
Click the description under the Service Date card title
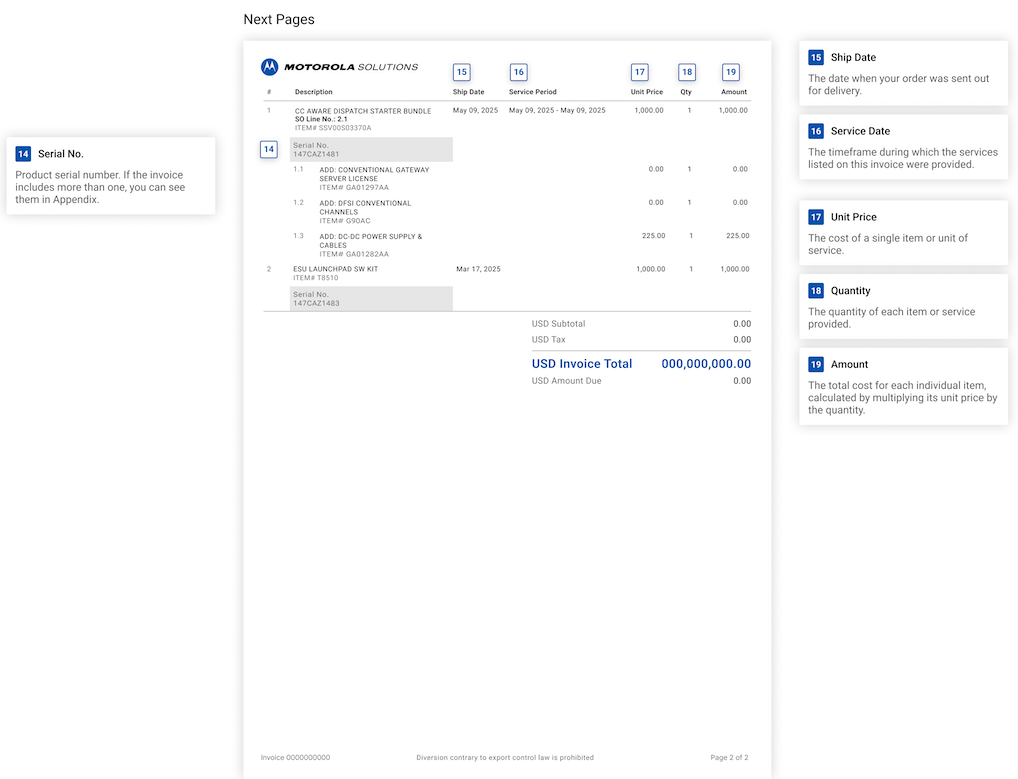[x=903, y=158]
